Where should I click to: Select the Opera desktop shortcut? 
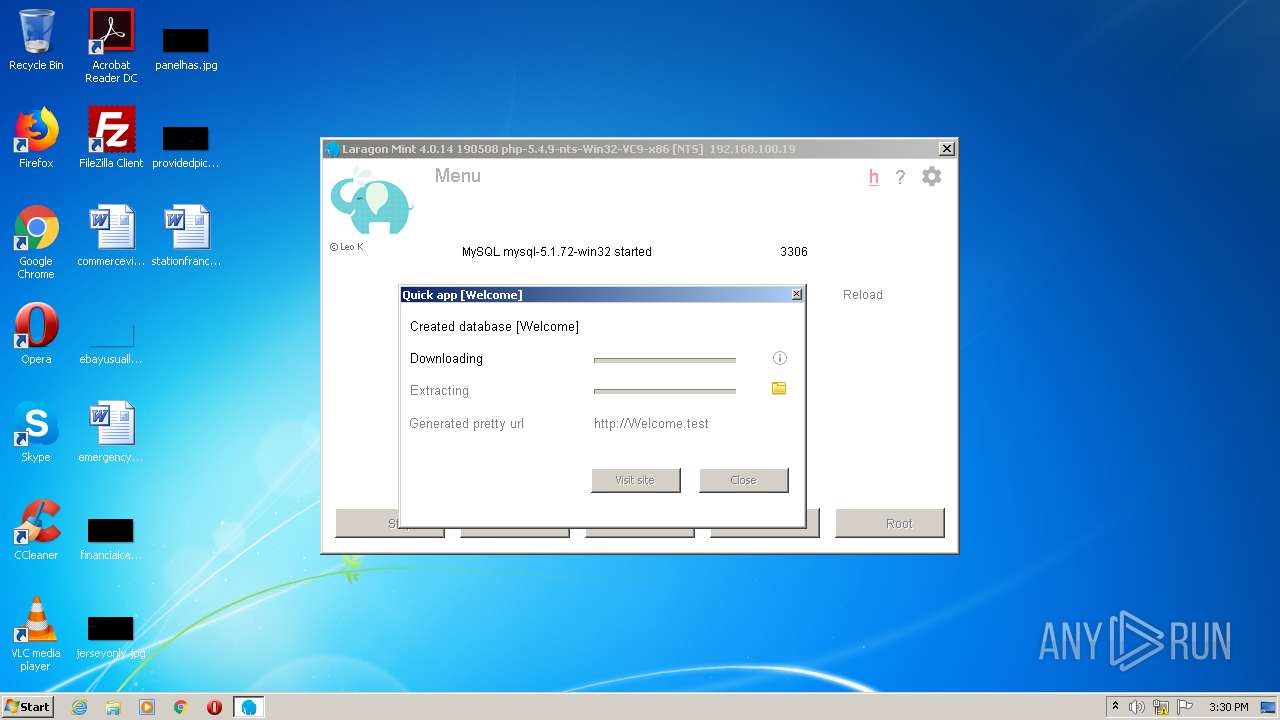pyautogui.click(x=36, y=334)
